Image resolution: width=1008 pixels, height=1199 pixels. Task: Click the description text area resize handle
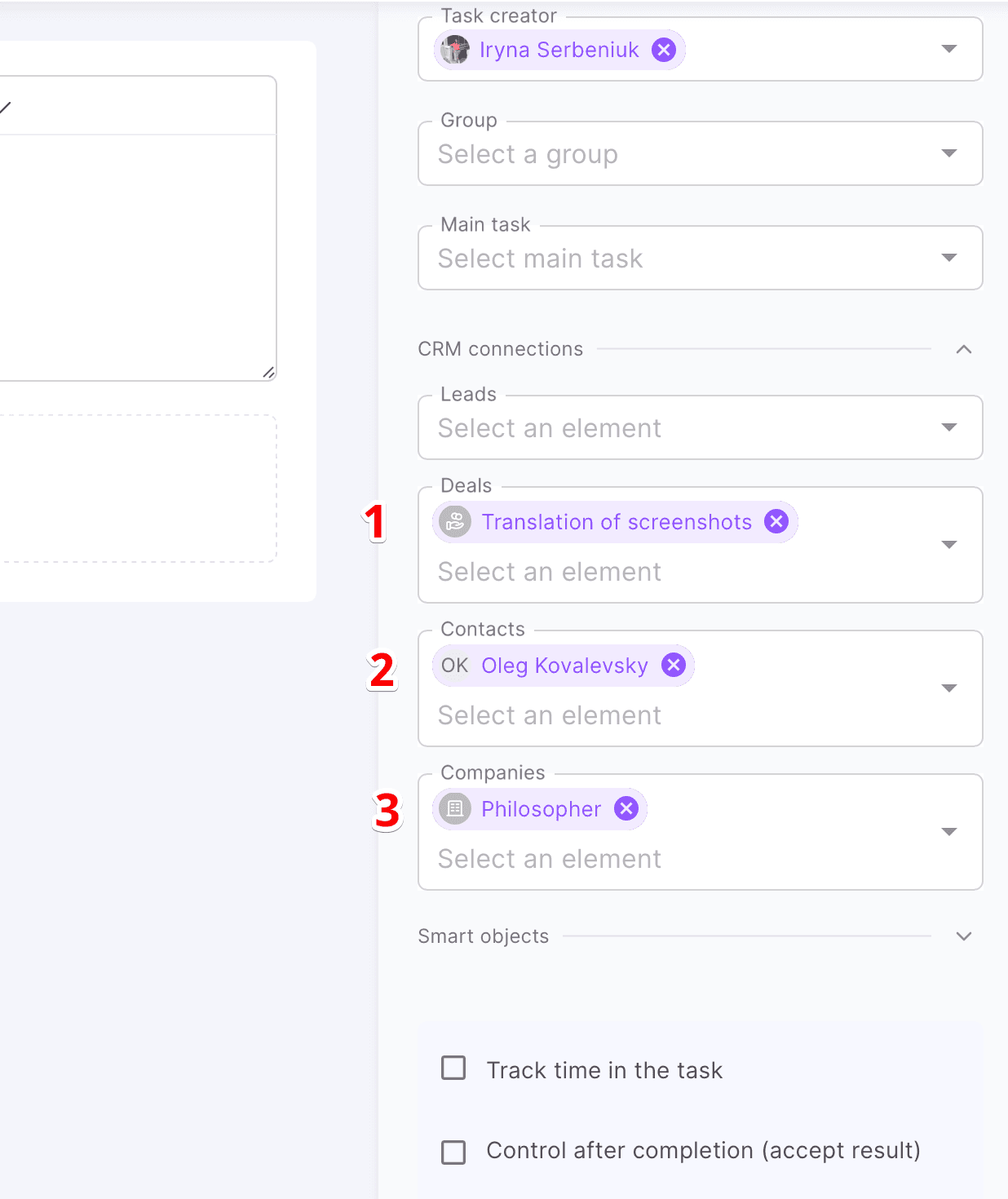[x=268, y=373]
